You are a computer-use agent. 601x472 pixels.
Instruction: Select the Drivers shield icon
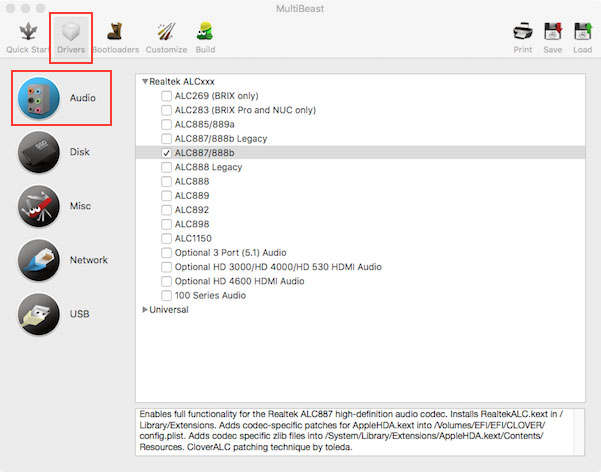click(x=71, y=31)
